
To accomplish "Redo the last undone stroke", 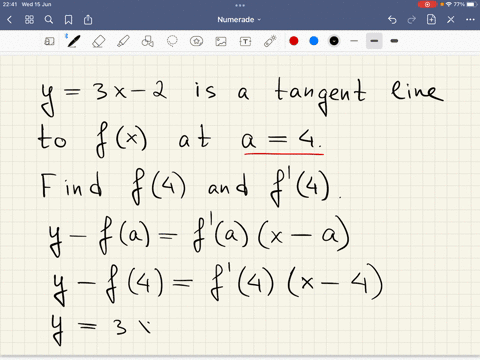I will point(412,20).
